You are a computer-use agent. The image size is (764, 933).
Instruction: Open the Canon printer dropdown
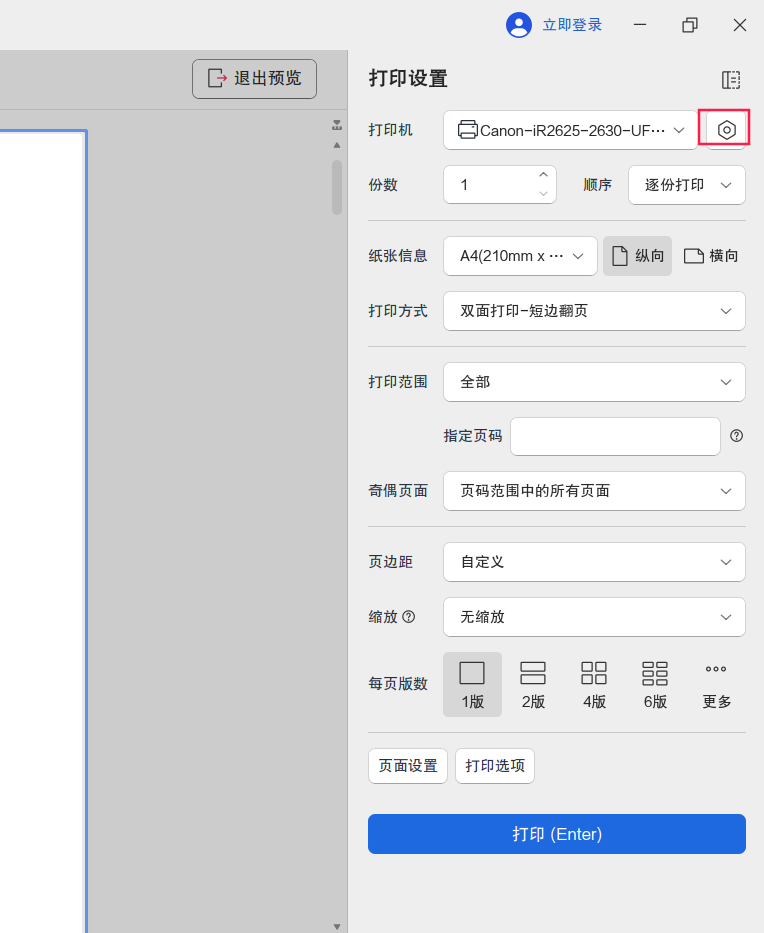tap(571, 130)
